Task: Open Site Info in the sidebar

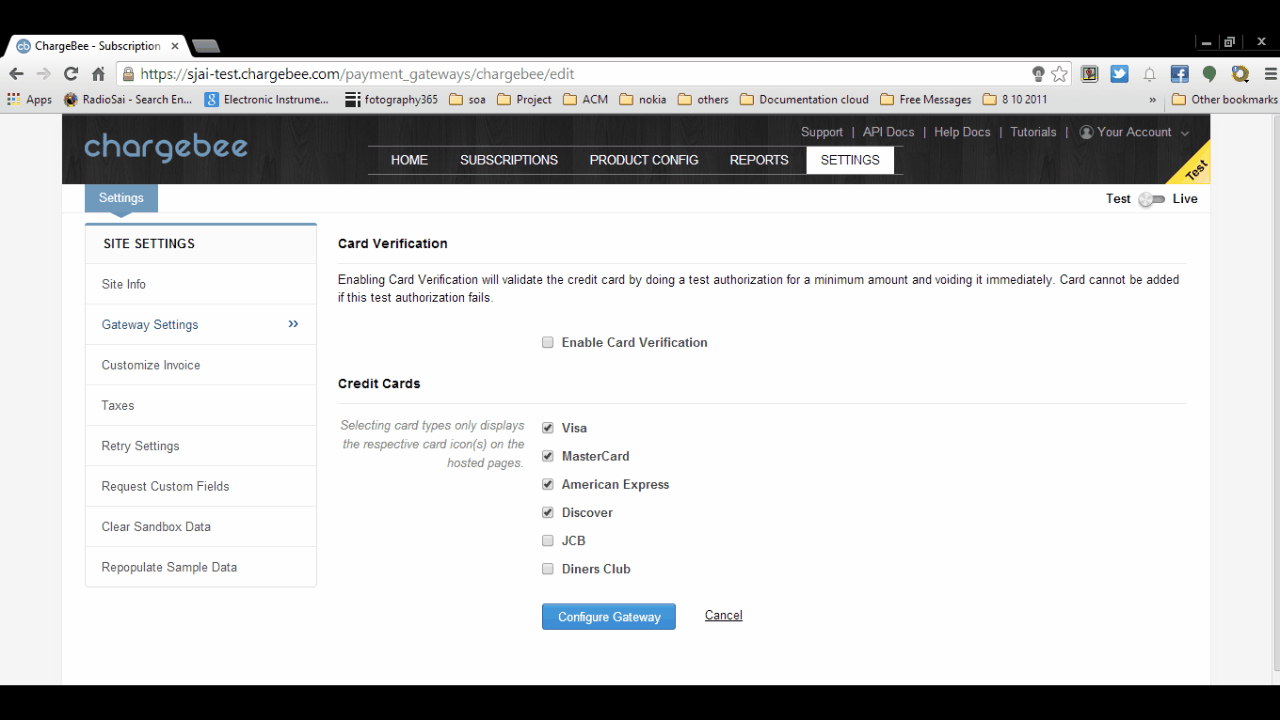Action: (x=201, y=284)
